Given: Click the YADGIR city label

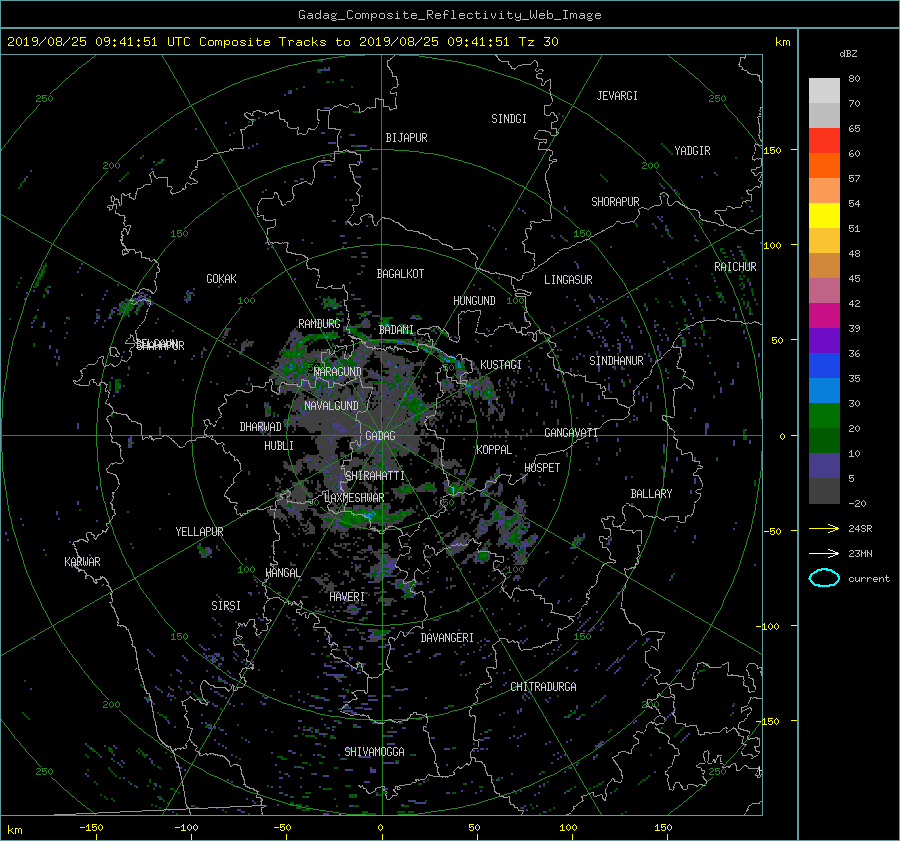Looking at the screenshot, I should [692, 150].
